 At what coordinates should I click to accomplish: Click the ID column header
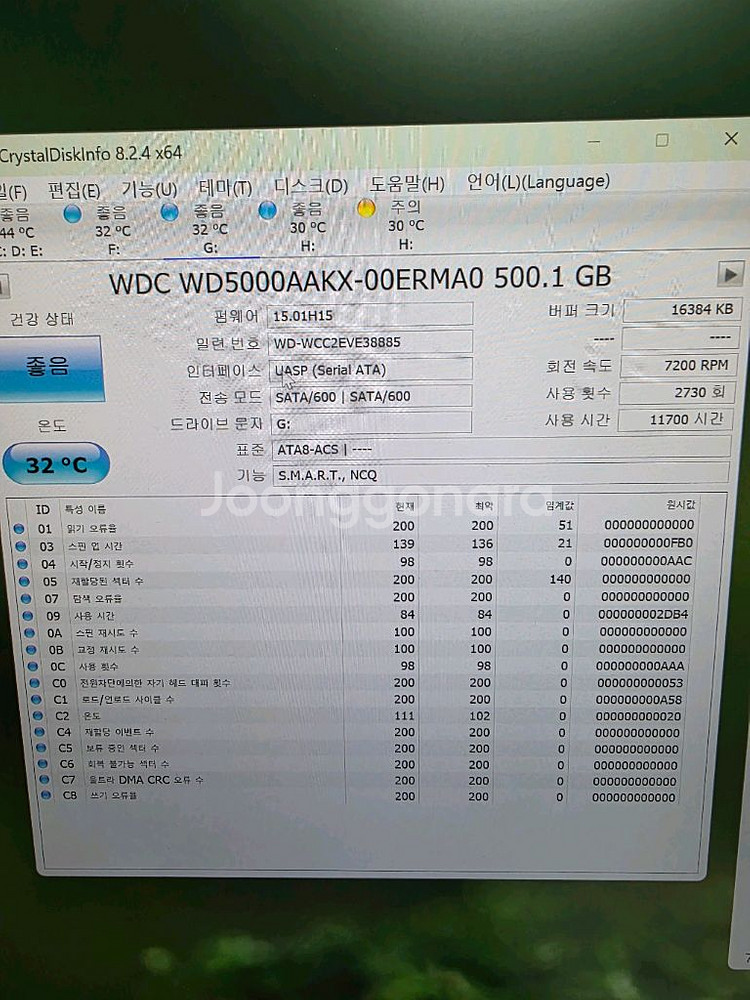[x=42, y=510]
